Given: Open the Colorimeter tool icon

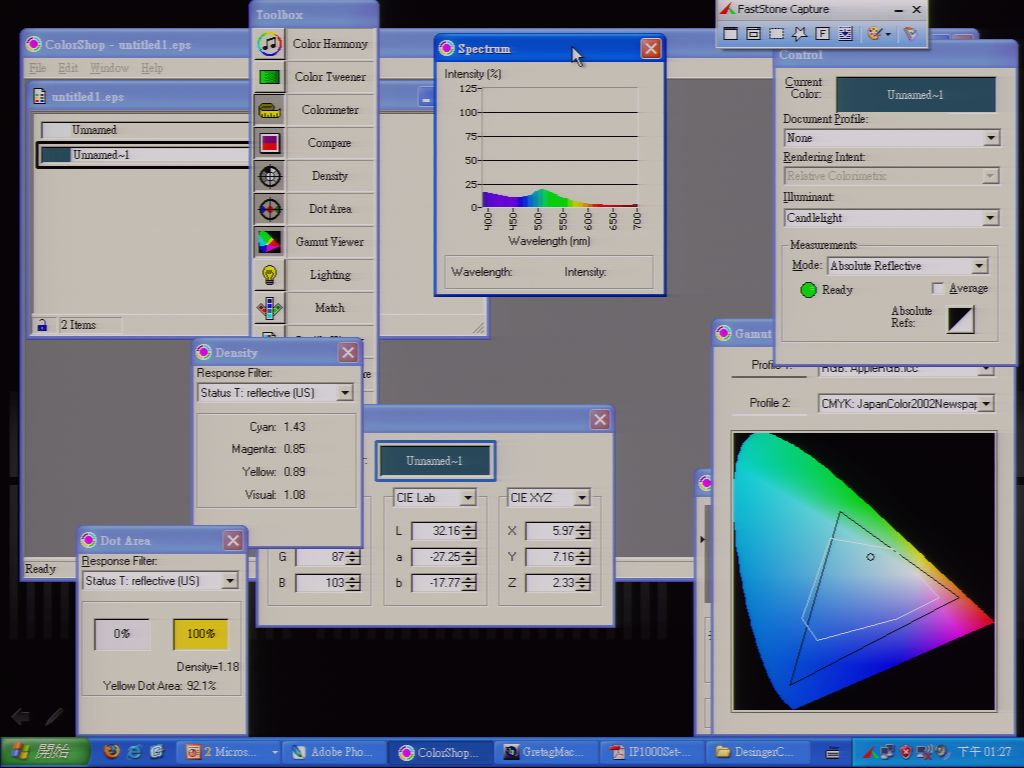Looking at the screenshot, I should tap(269, 110).
